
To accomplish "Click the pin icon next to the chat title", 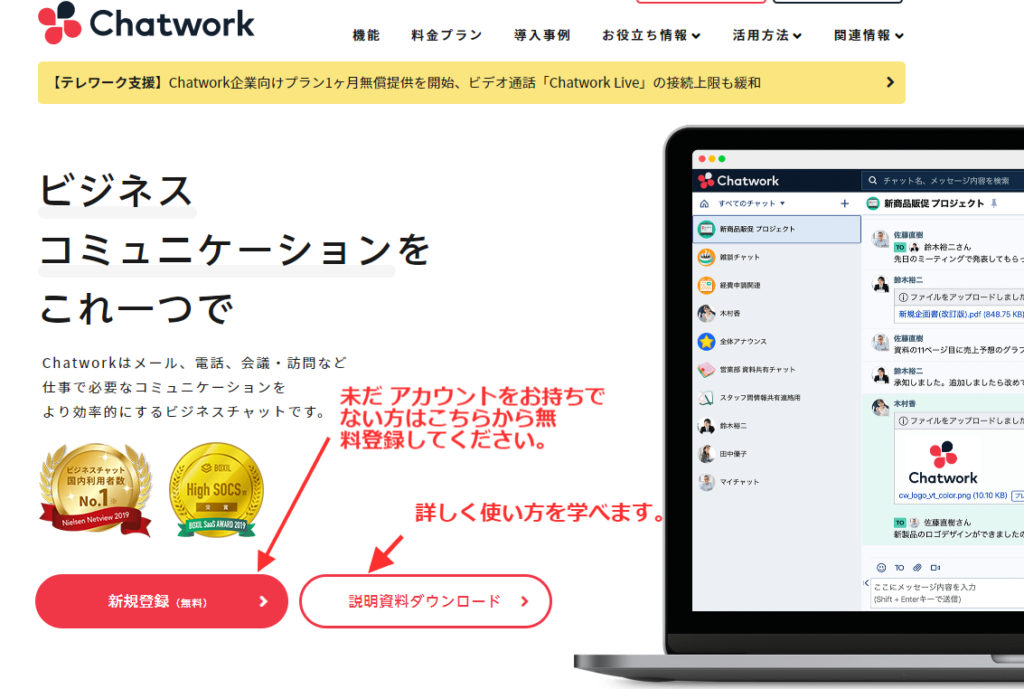I will pyautogui.click(x=994, y=204).
